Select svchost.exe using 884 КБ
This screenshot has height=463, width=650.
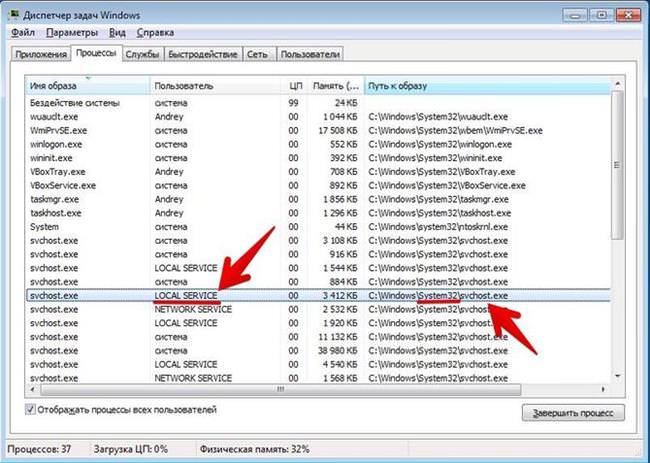318,282
